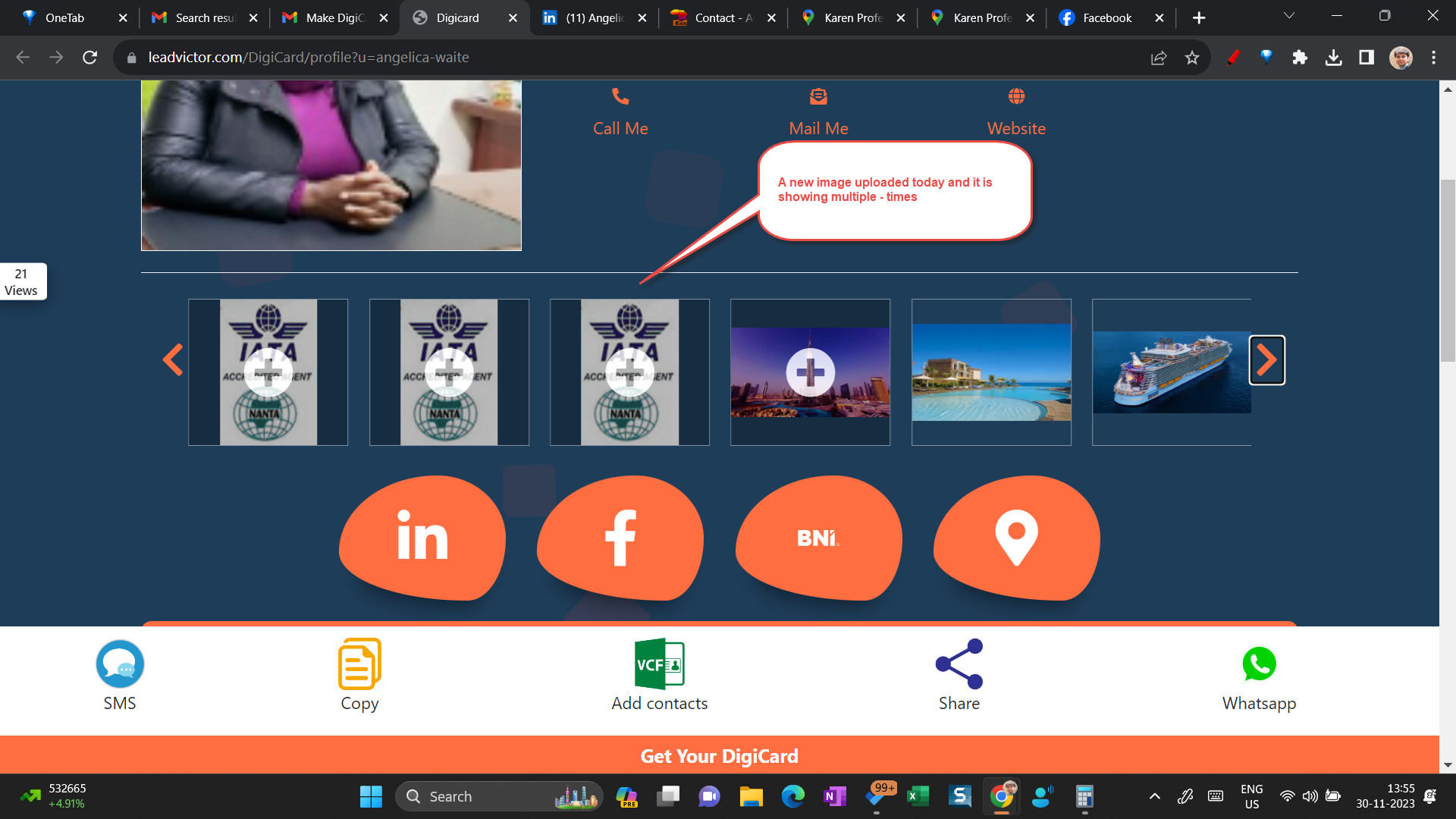Screen dimensions: 1456x819
Task: Click the address bar URL
Action: (x=308, y=58)
